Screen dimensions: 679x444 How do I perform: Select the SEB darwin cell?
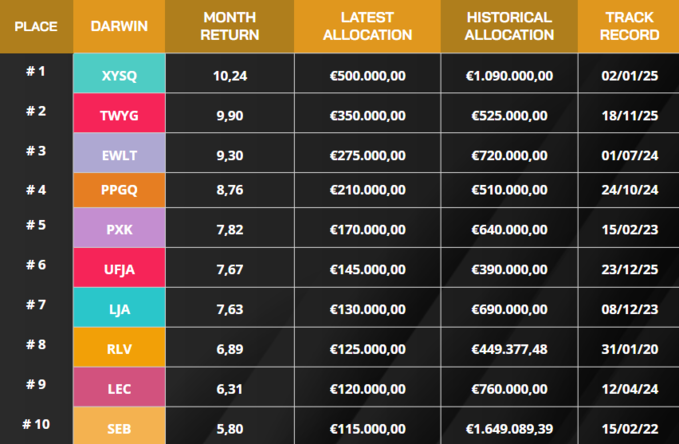click(x=119, y=426)
